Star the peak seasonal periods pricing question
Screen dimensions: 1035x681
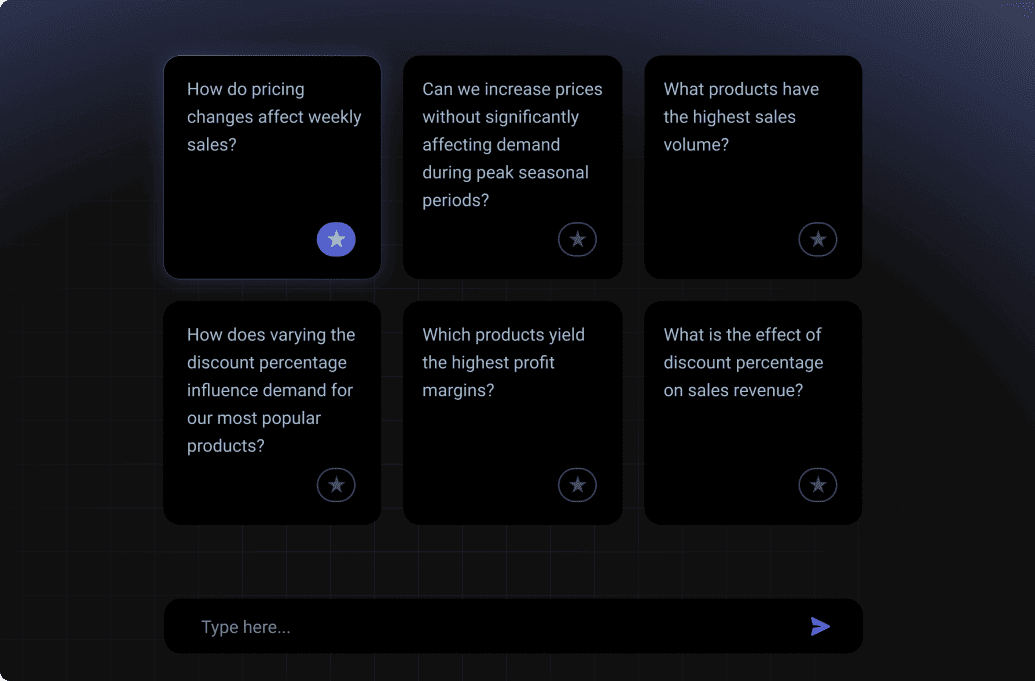[577, 240]
